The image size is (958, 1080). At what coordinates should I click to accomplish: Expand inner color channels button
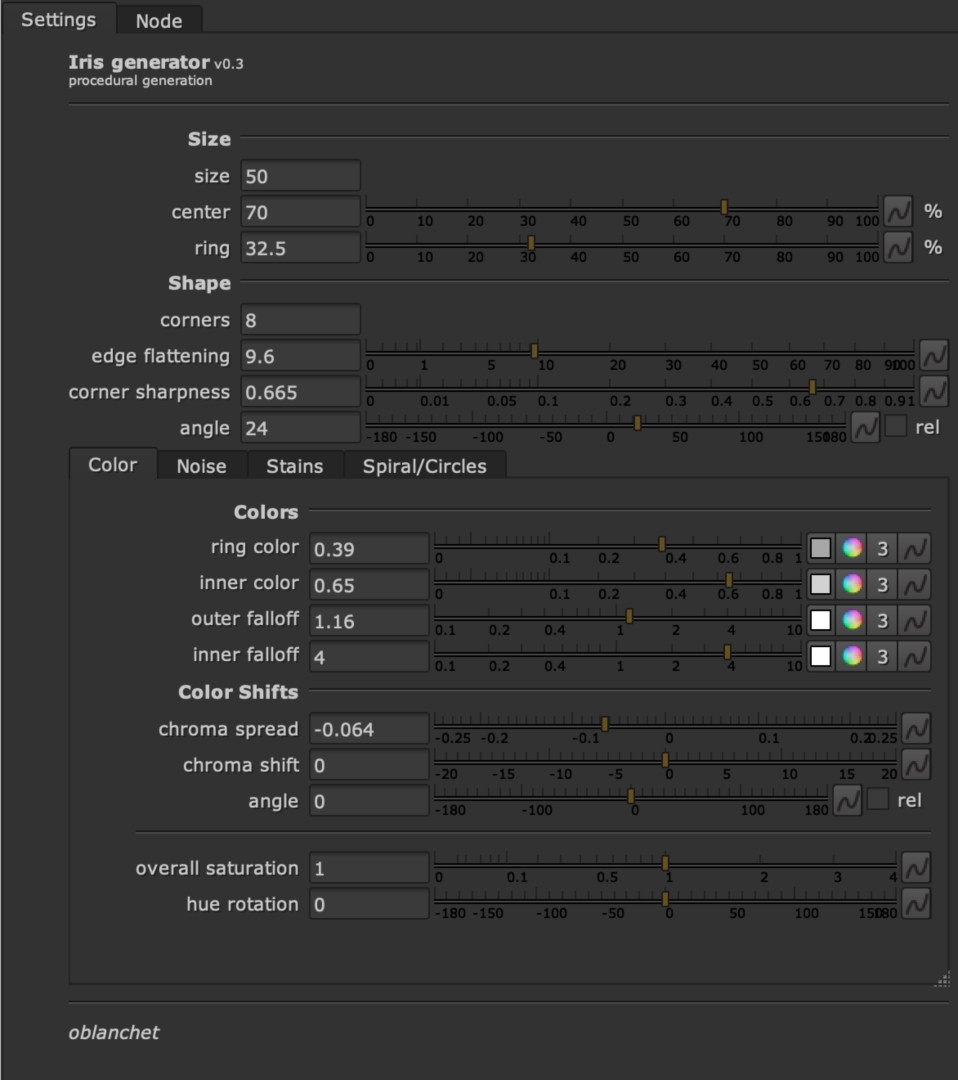(882, 585)
